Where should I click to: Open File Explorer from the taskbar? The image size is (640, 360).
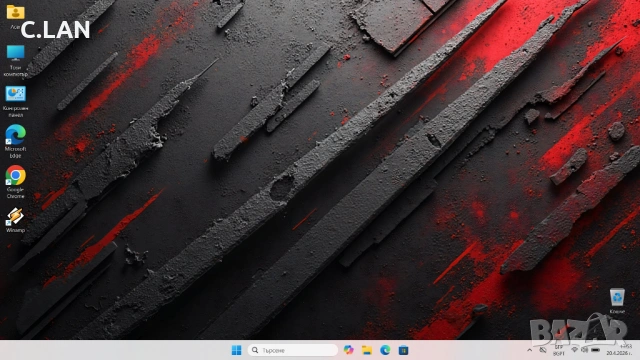[367, 350]
